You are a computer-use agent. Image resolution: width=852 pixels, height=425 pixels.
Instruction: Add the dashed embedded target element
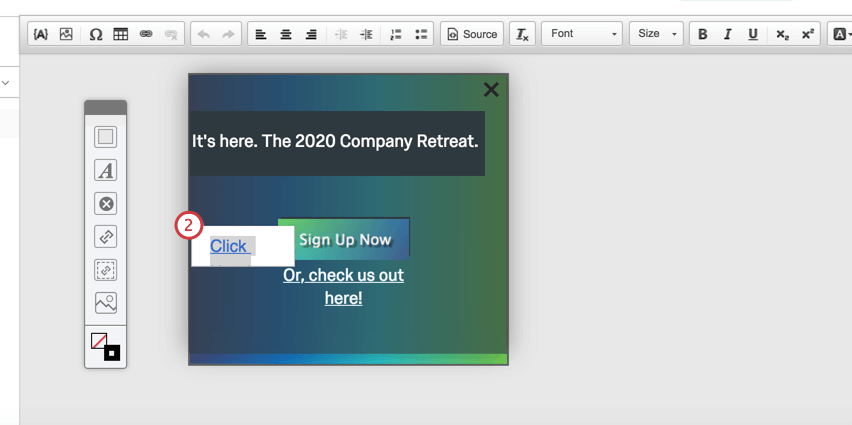tap(105, 270)
